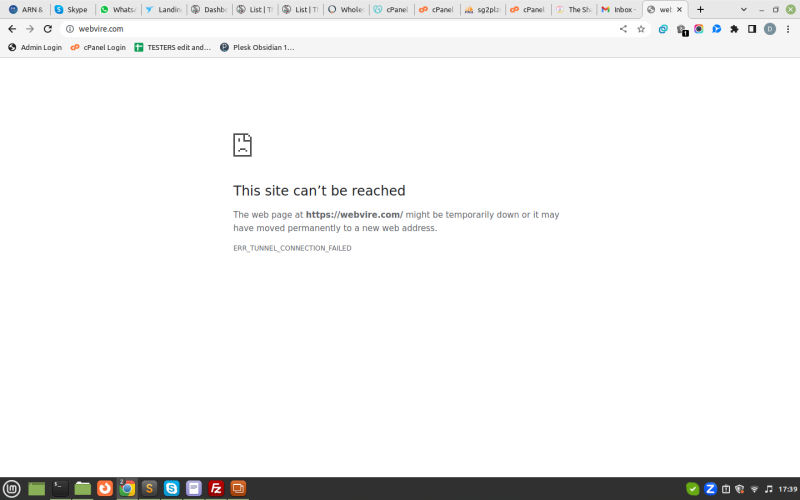Focus the Chrome window in the panel
The width and height of the screenshot is (800, 500).
127,489
